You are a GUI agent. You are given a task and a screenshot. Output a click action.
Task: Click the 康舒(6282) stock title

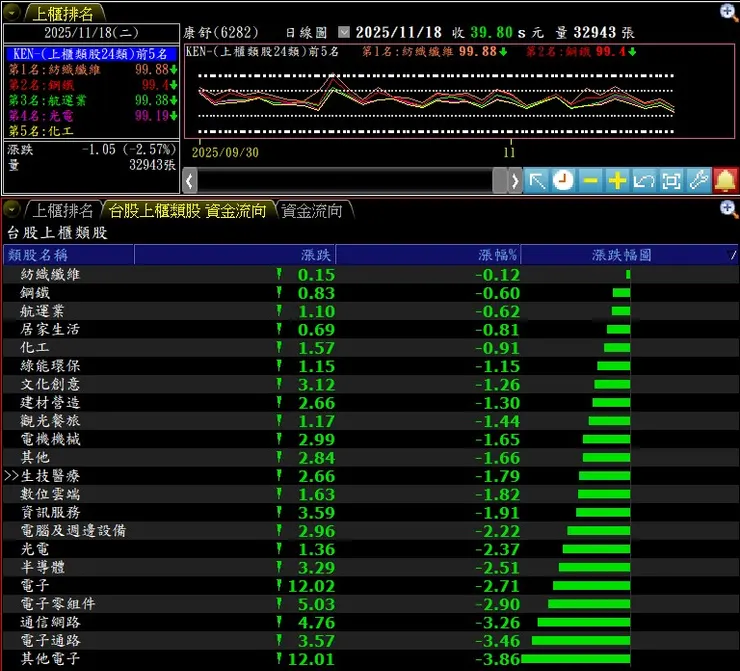click(x=221, y=33)
